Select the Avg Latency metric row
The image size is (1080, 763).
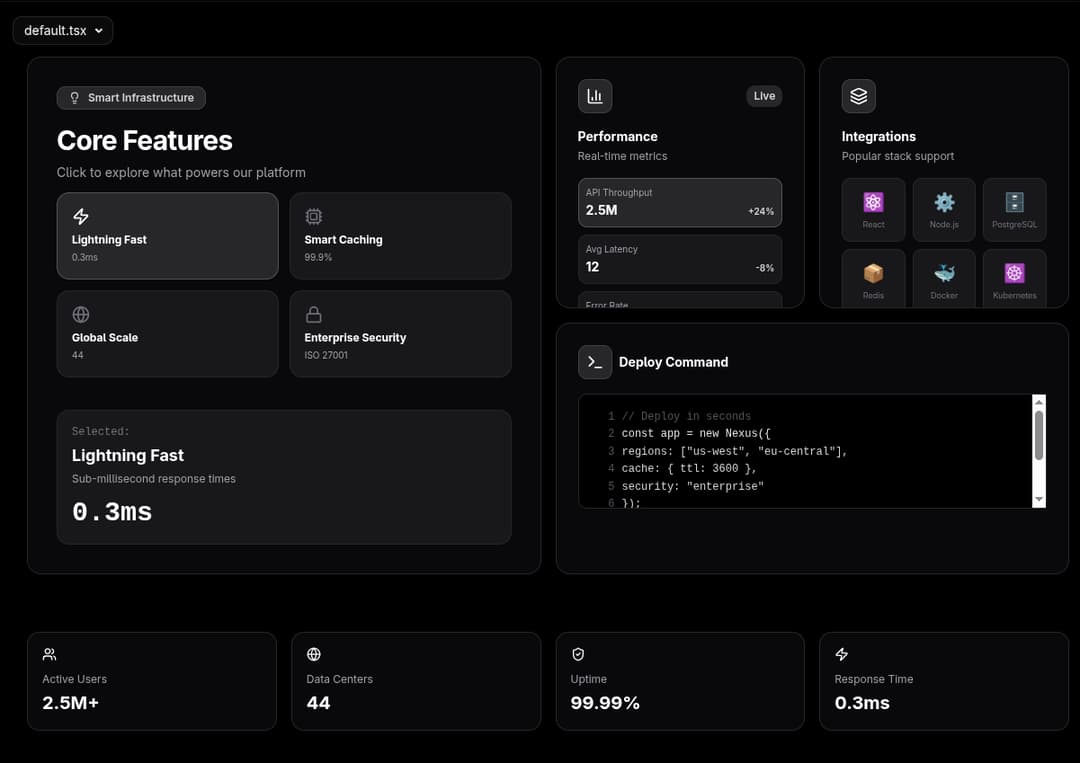(680, 259)
